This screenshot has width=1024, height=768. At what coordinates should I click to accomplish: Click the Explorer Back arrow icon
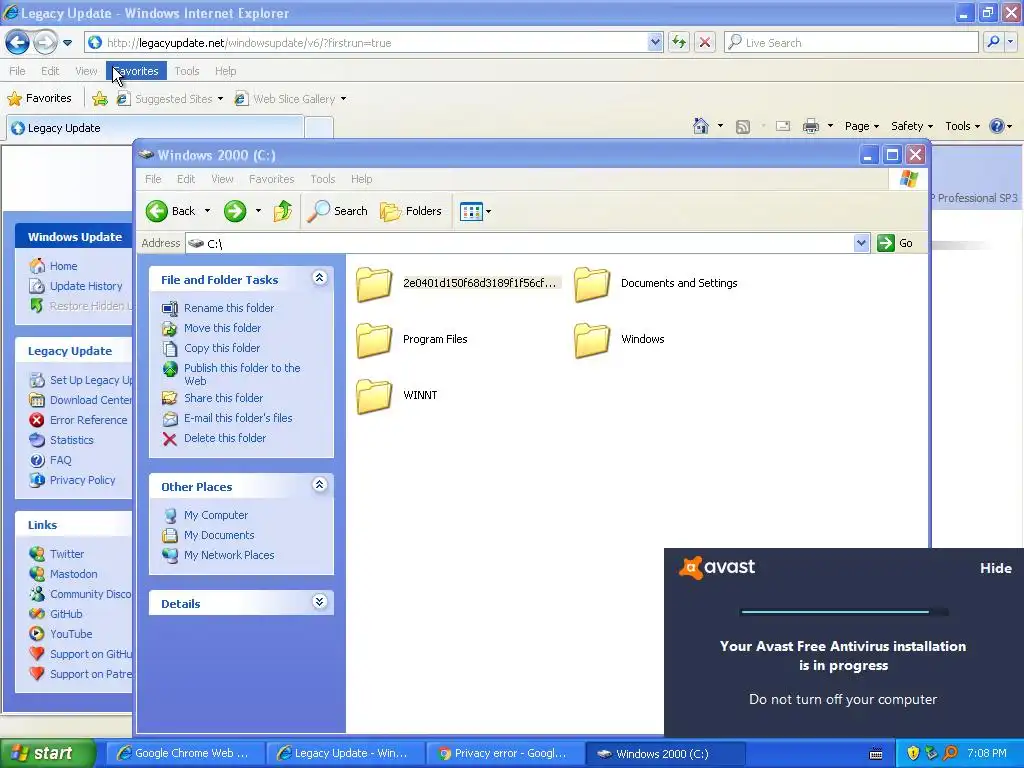(157, 211)
